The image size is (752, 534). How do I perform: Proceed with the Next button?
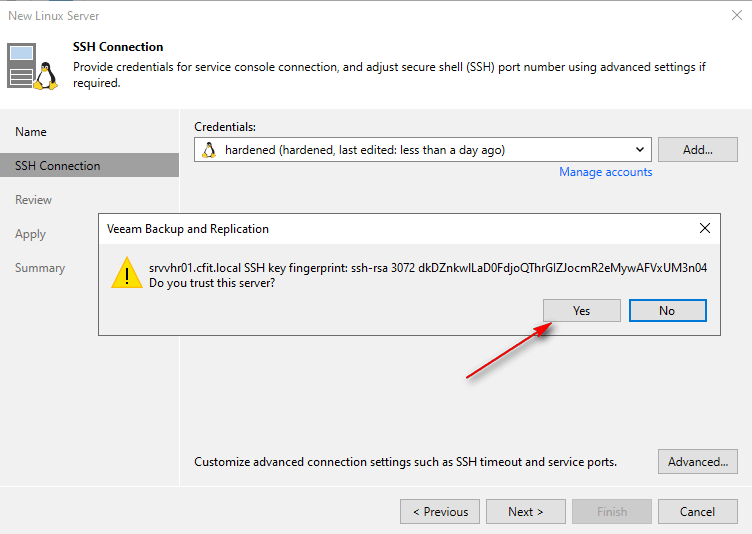tap(525, 512)
